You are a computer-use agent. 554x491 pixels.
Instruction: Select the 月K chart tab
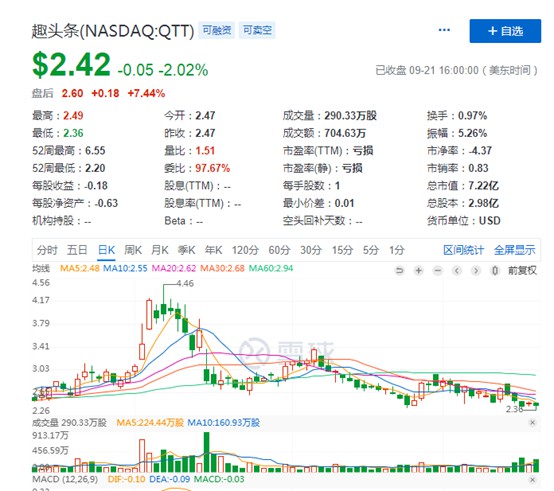click(x=160, y=250)
